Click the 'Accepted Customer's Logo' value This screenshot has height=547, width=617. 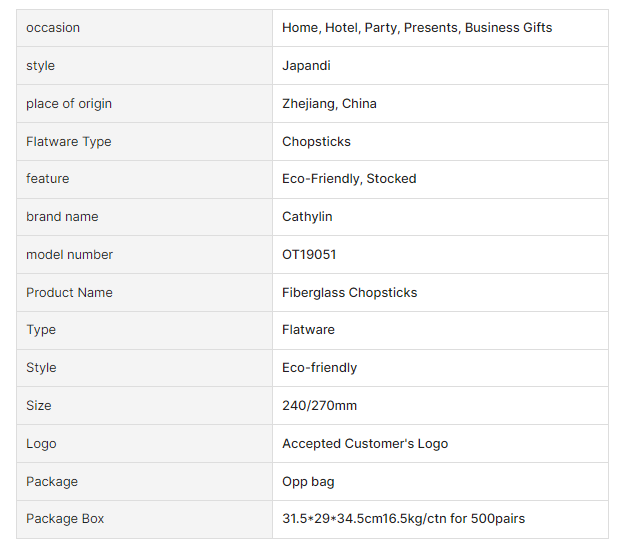pos(365,444)
